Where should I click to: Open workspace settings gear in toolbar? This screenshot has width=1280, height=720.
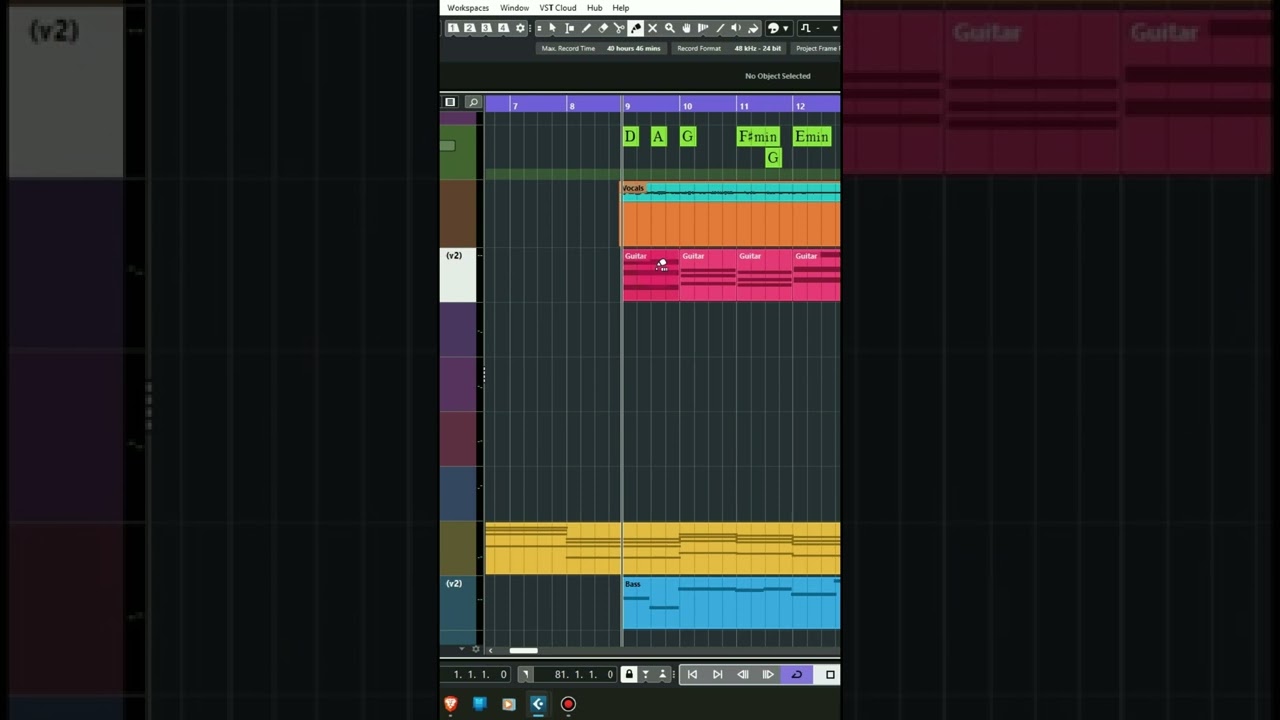pos(520,28)
